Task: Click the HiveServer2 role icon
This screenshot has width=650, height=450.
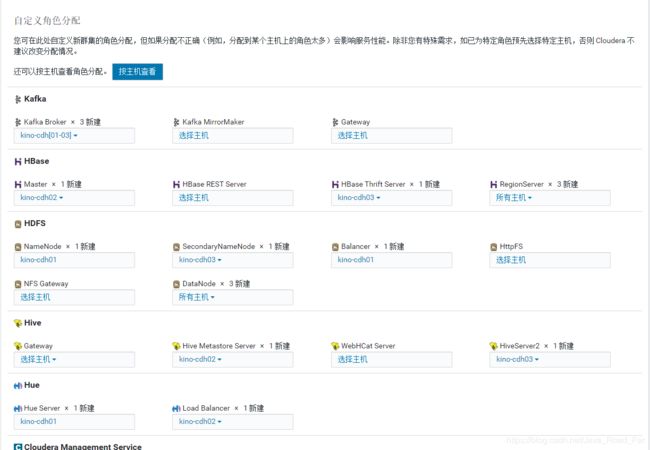Action: (x=494, y=346)
